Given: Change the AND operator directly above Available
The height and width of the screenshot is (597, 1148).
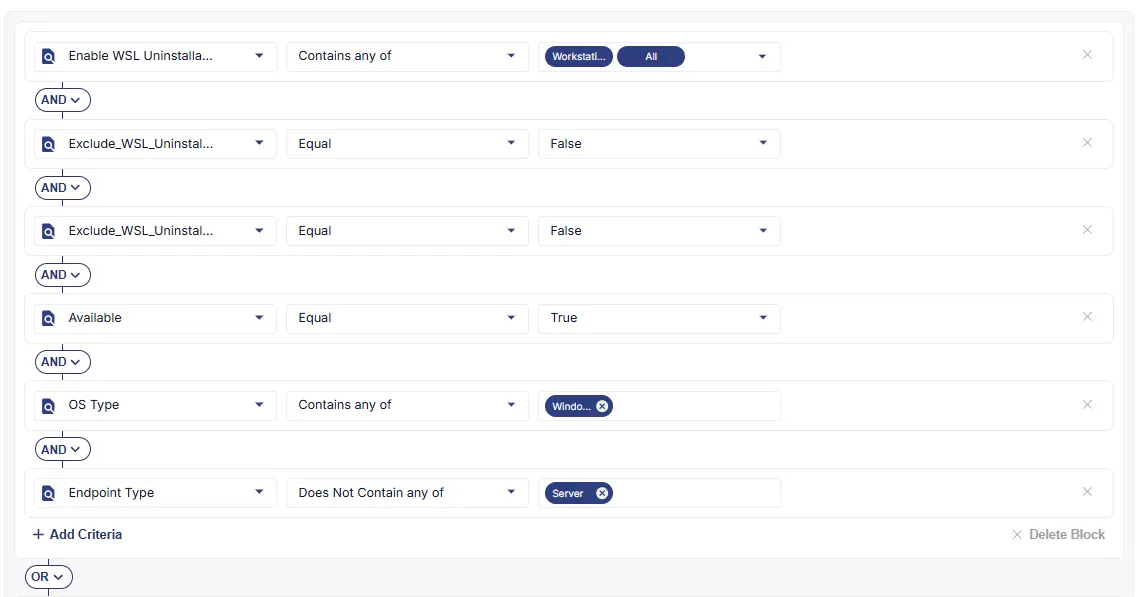Looking at the screenshot, I should (62, 275).
